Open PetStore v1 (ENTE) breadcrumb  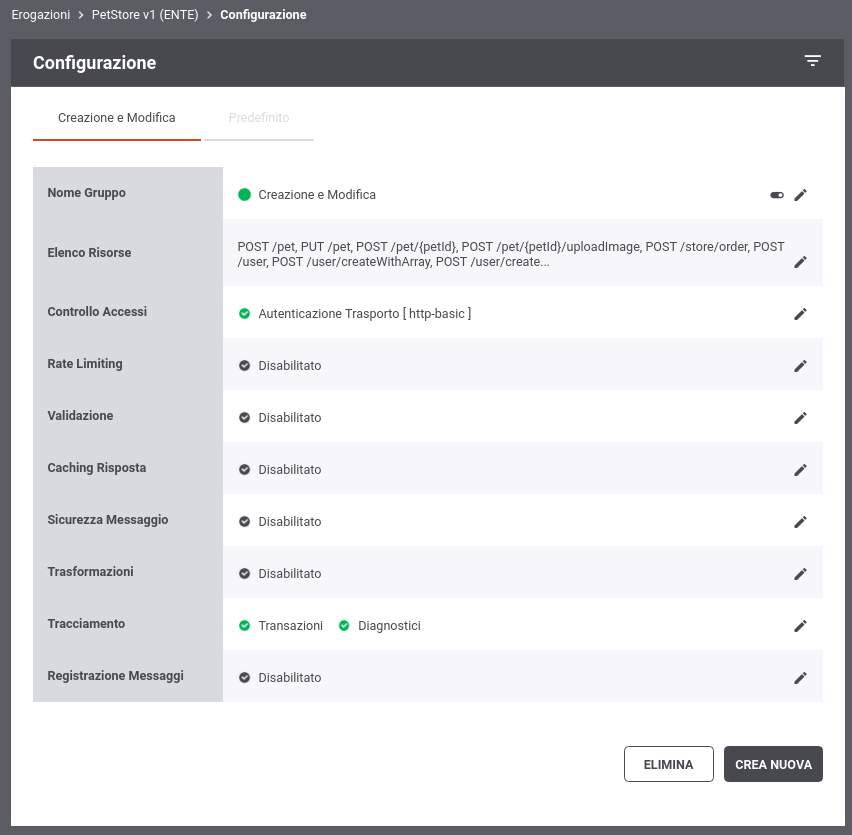pos(145,15)
